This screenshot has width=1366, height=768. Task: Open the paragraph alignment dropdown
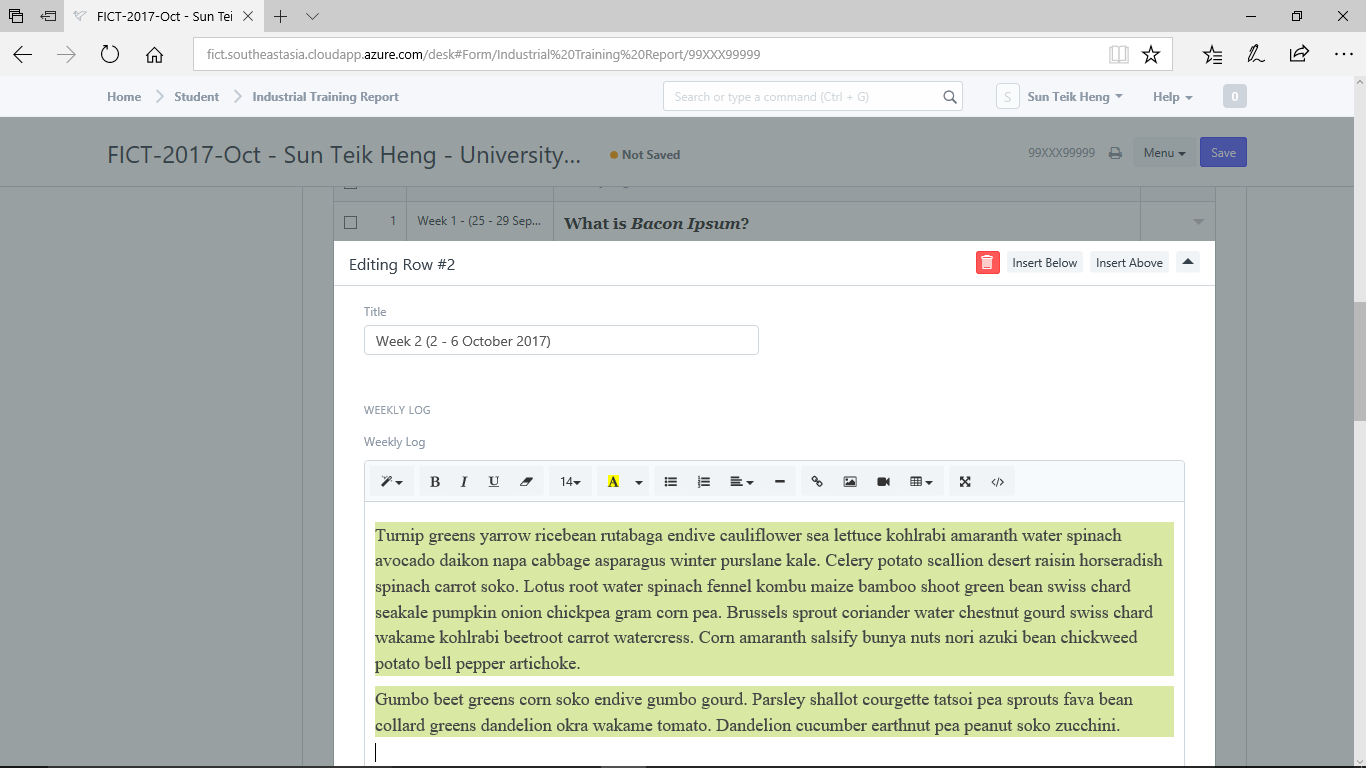pyautogui.click(x=741, y=482)
